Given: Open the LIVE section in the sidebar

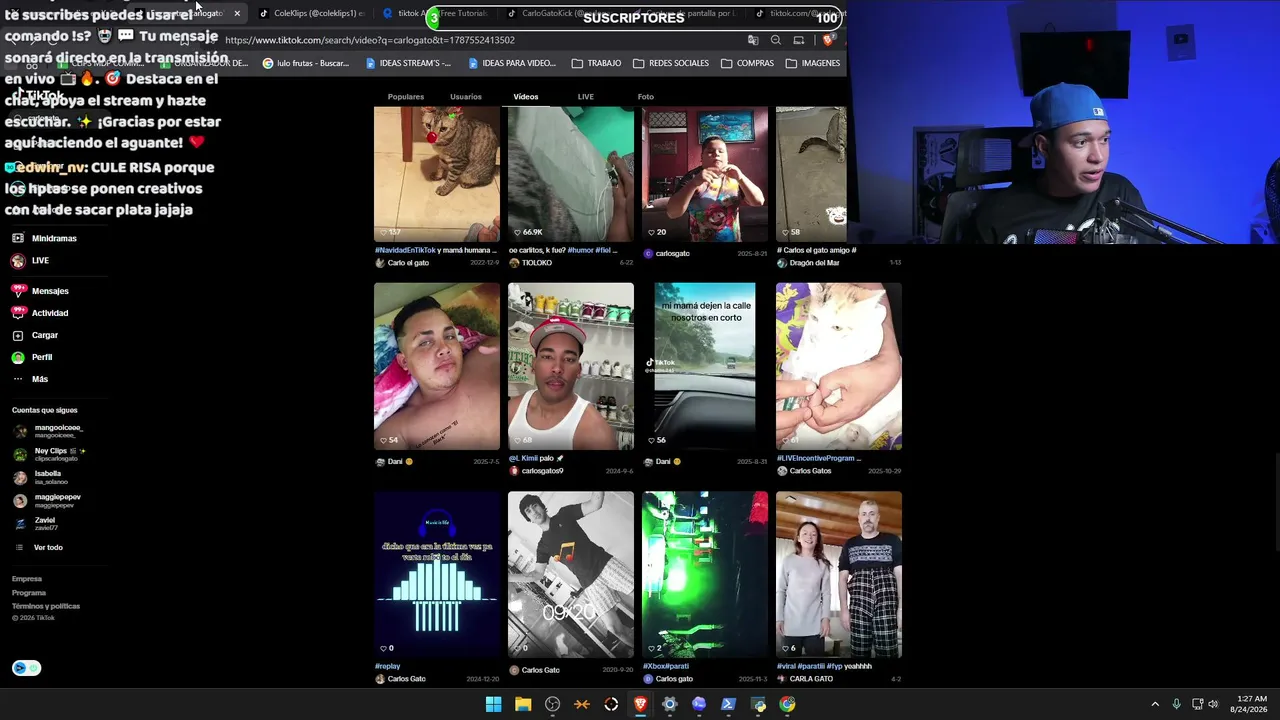Looking at the screenshot, I should point(30,261).
